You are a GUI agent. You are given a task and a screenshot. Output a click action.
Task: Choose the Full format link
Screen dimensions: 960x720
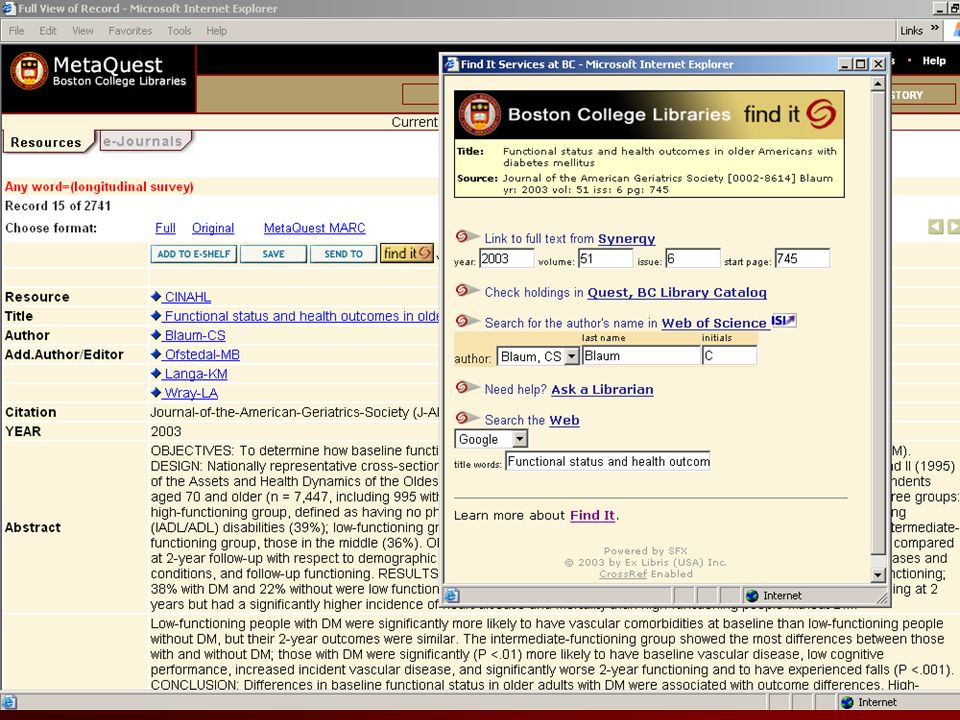[x=165, y=228]
